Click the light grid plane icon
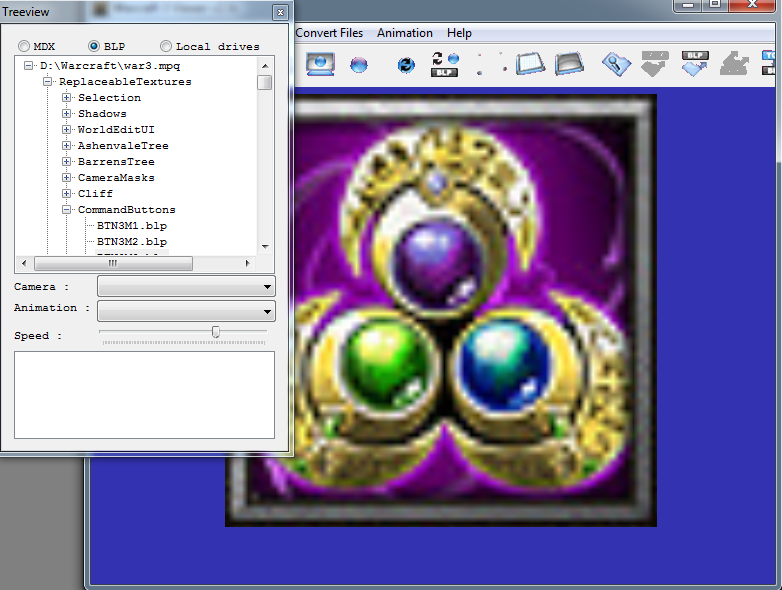 click(x=530, y=64)
